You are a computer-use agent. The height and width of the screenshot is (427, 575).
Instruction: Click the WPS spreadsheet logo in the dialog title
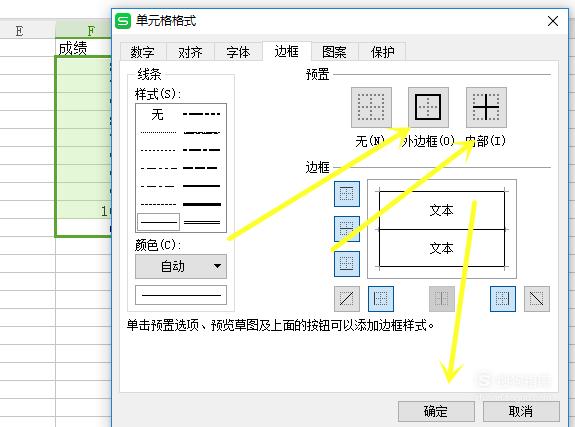(x=123, y=21)
